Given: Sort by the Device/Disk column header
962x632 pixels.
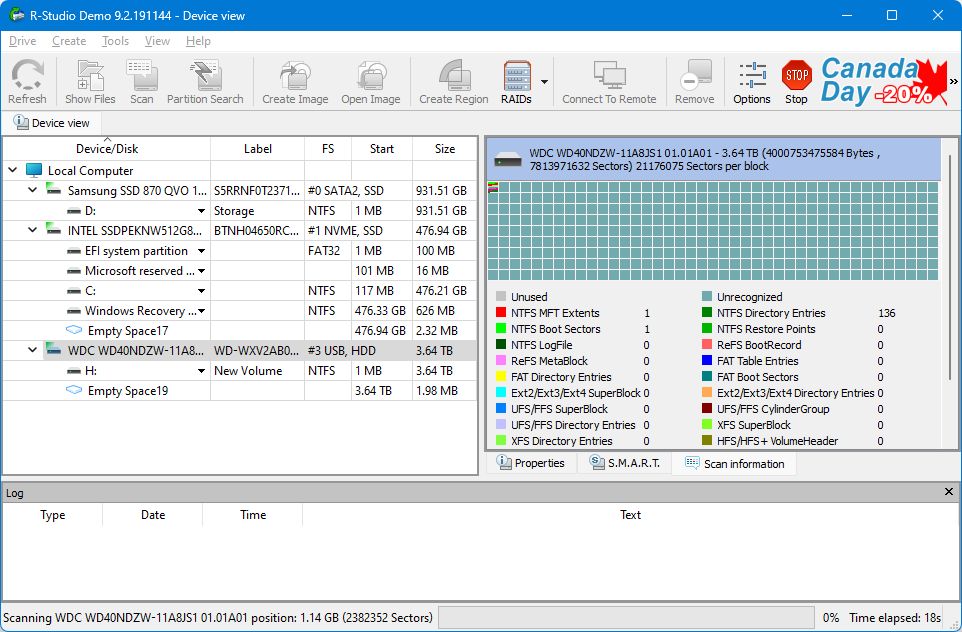Looking at the screenshot, I should click(x=107, y=148).
